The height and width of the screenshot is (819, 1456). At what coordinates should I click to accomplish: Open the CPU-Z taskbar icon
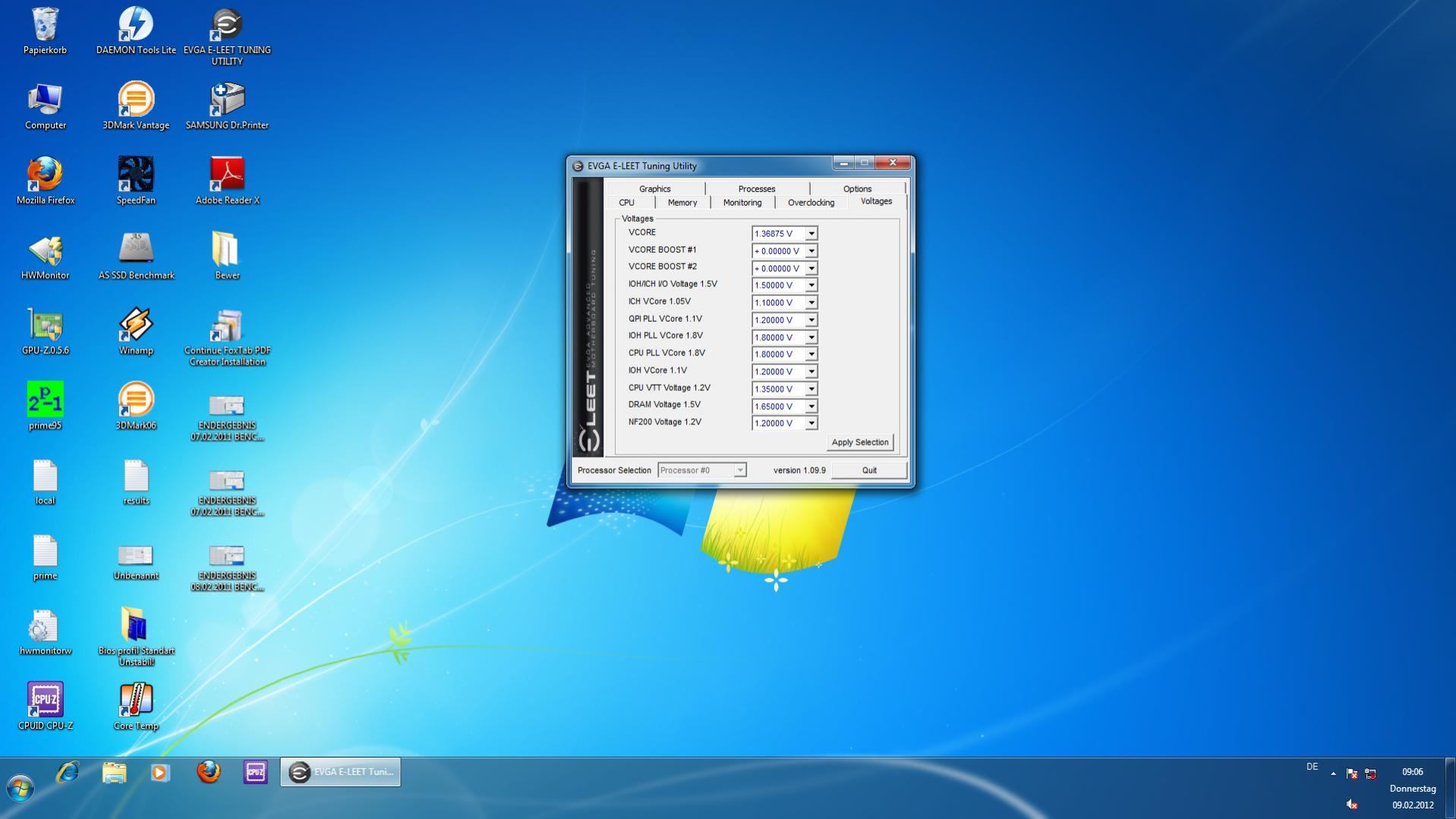[256, 772]
